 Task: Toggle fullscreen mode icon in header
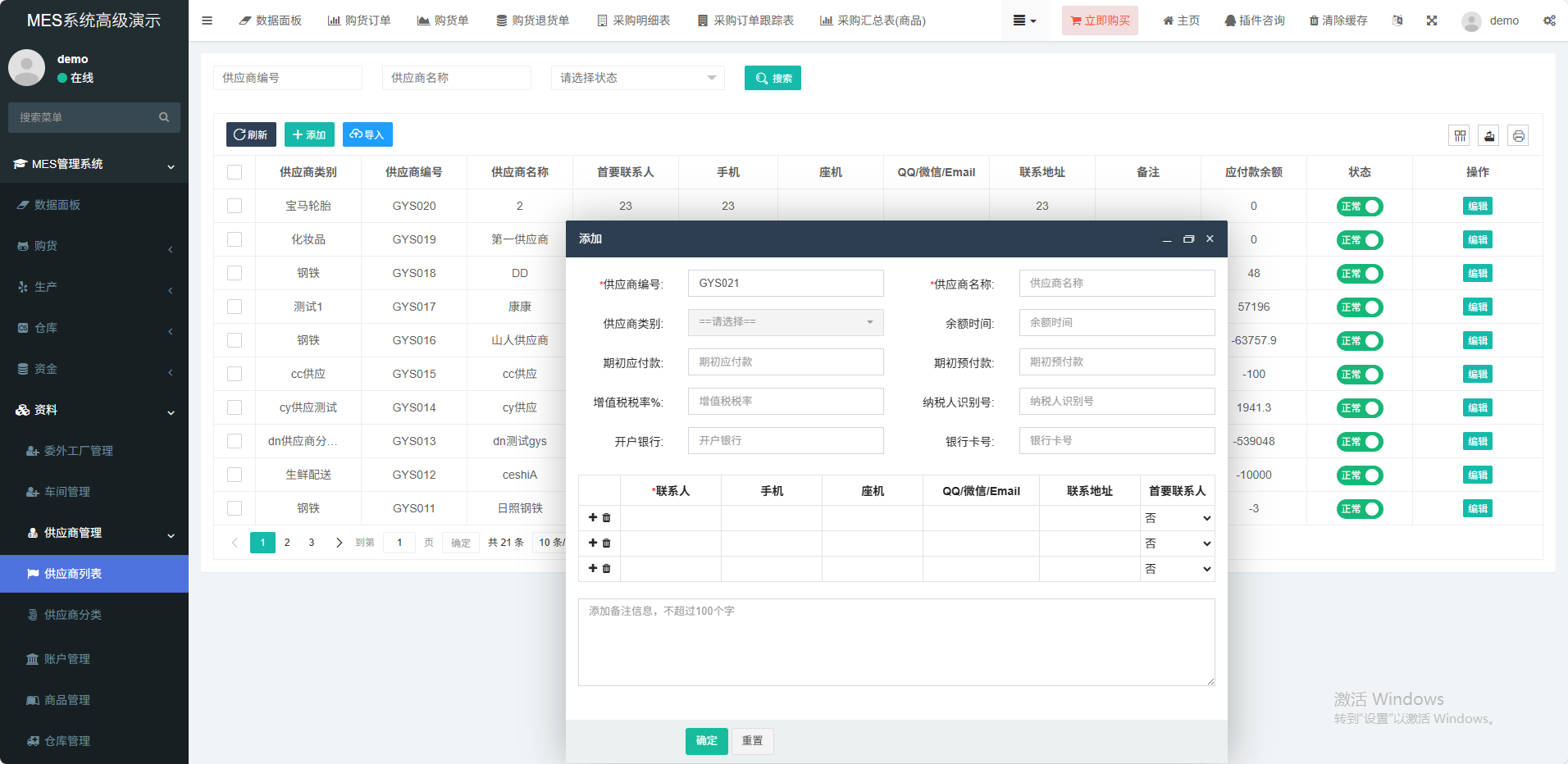1431,20
